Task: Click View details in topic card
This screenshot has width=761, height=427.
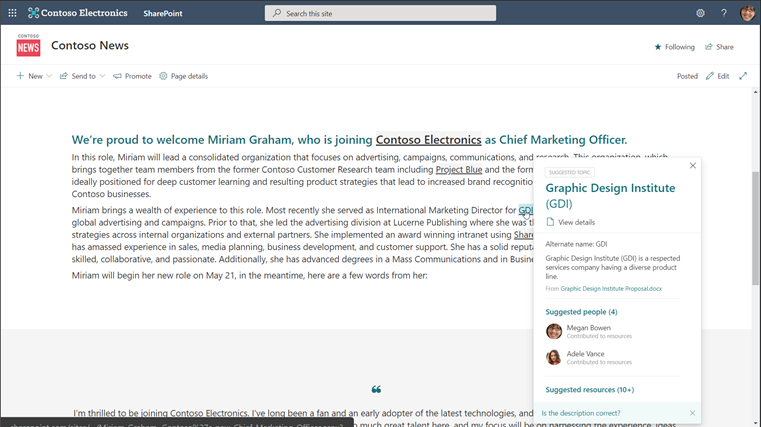Action: click(570, 222)
